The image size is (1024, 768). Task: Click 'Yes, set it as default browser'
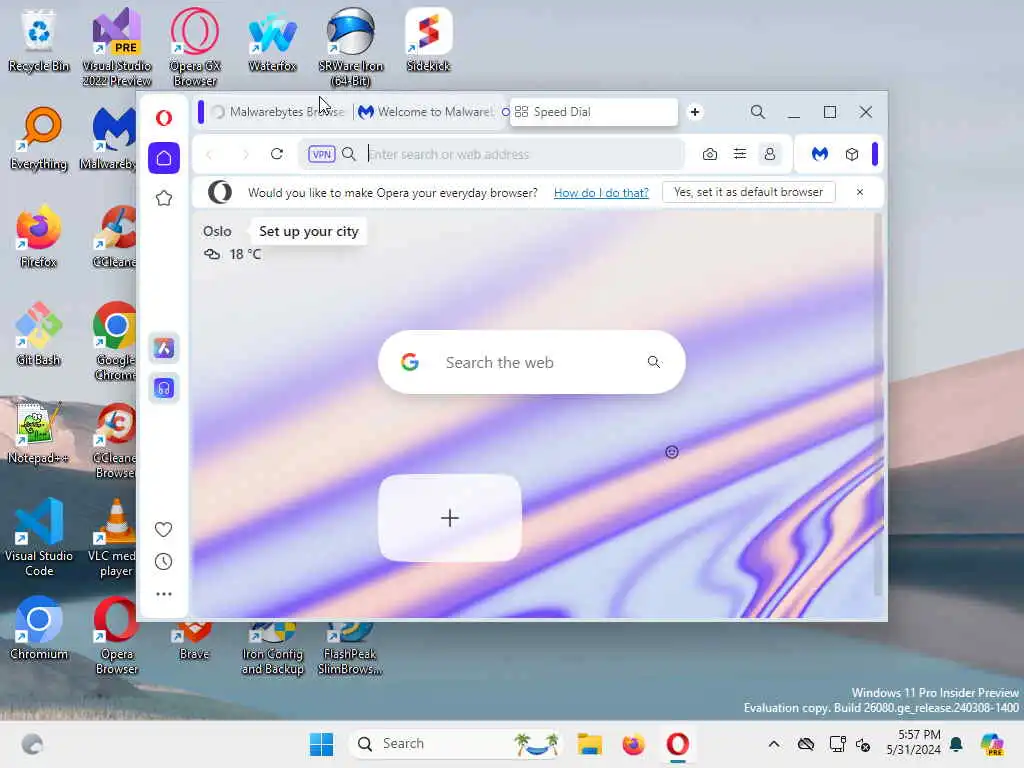coord(748,192)
